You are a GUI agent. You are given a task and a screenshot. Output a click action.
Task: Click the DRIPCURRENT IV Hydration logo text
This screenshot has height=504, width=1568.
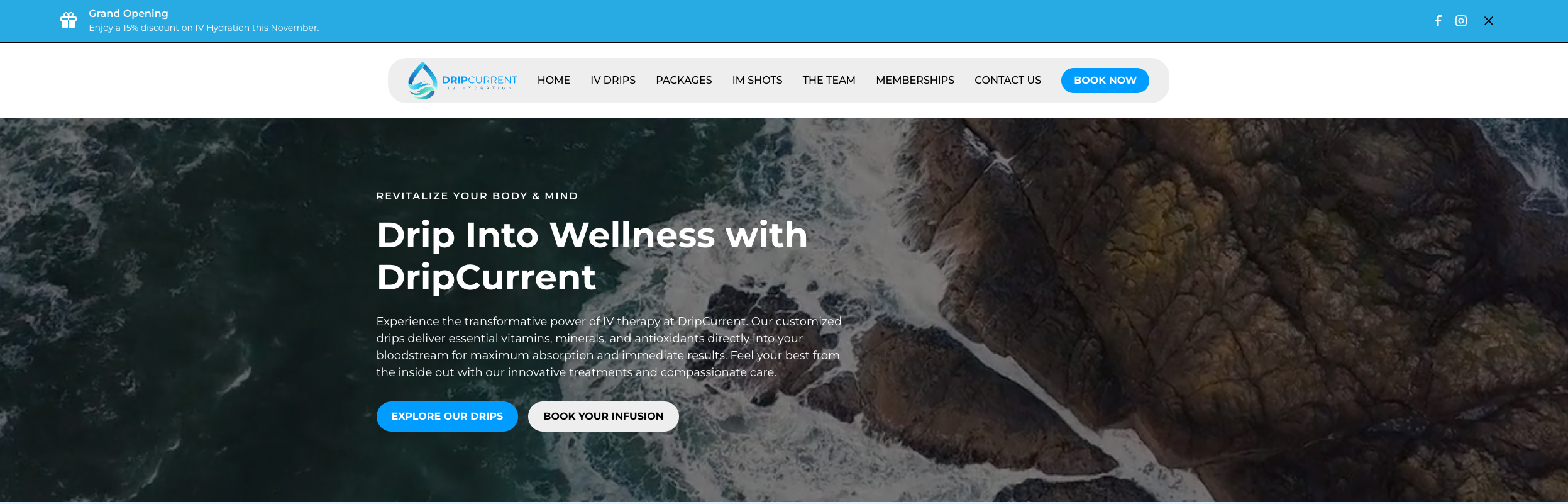click(480, 82)
